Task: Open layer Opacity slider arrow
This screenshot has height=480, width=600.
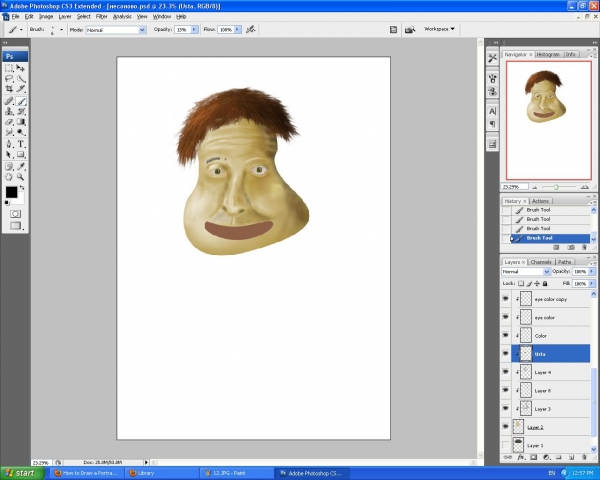Action: [592, 271]
